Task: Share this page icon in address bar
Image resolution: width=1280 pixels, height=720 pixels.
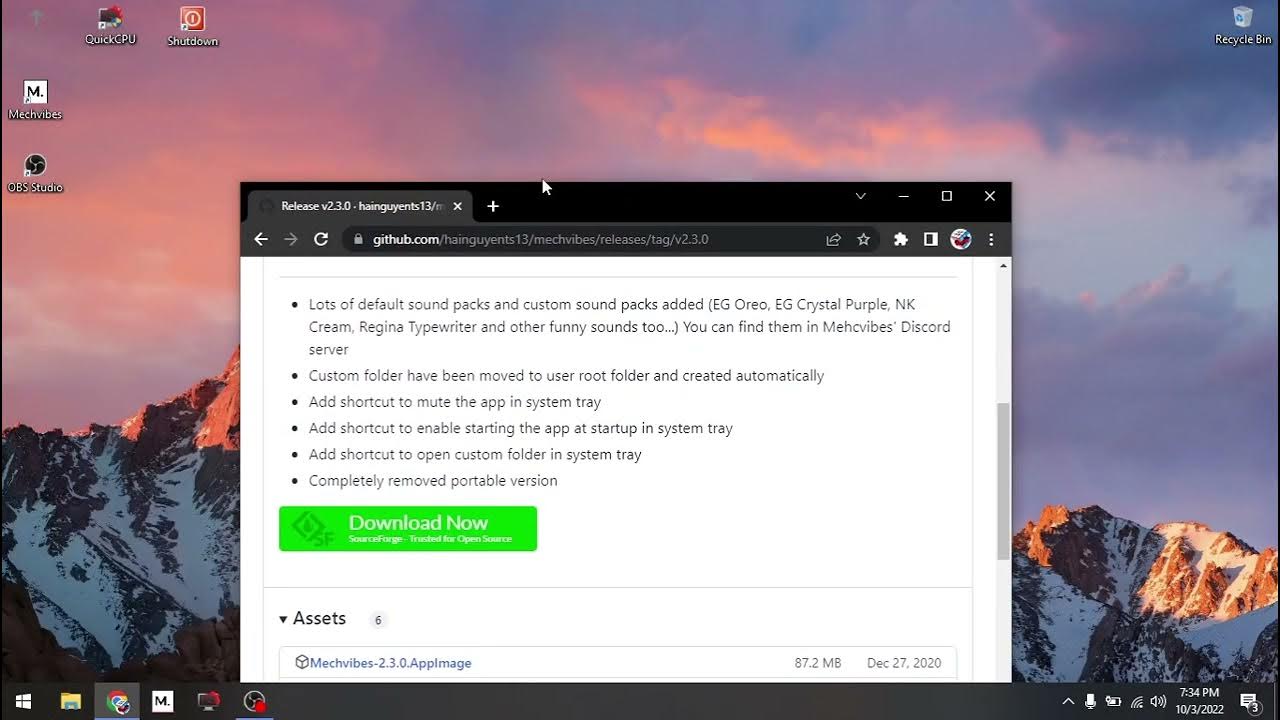Action: tap(833, 239)
